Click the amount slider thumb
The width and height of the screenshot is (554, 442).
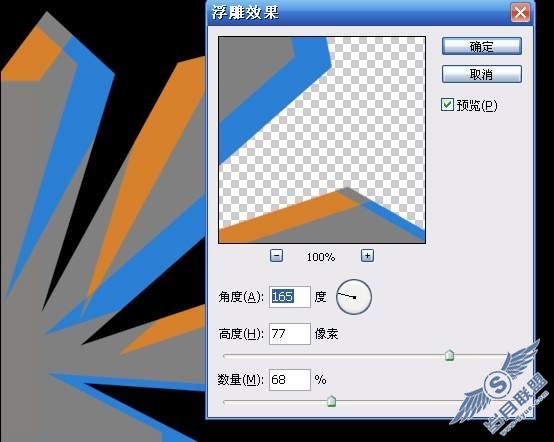point(331,401)
